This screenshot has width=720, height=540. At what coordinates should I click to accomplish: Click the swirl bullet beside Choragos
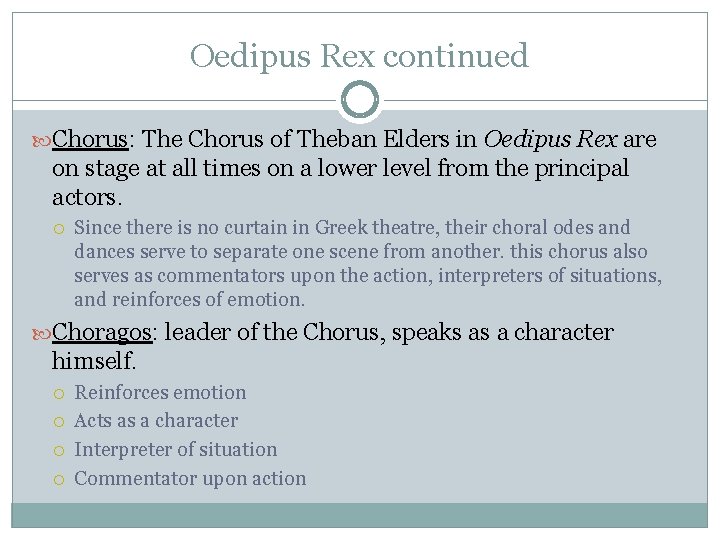coord(42,334)
